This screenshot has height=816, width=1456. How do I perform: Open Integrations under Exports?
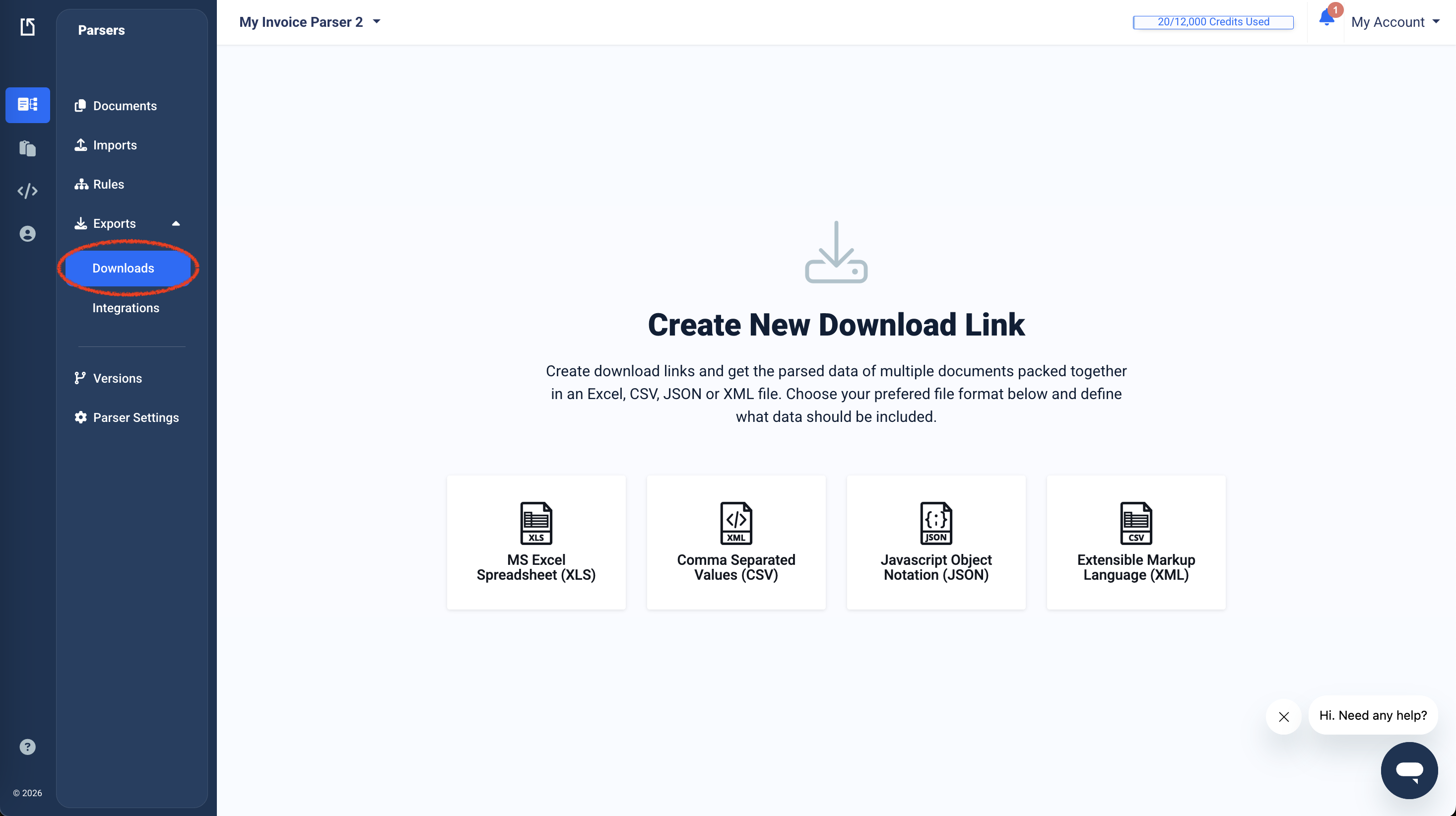[x=126, y=308]
